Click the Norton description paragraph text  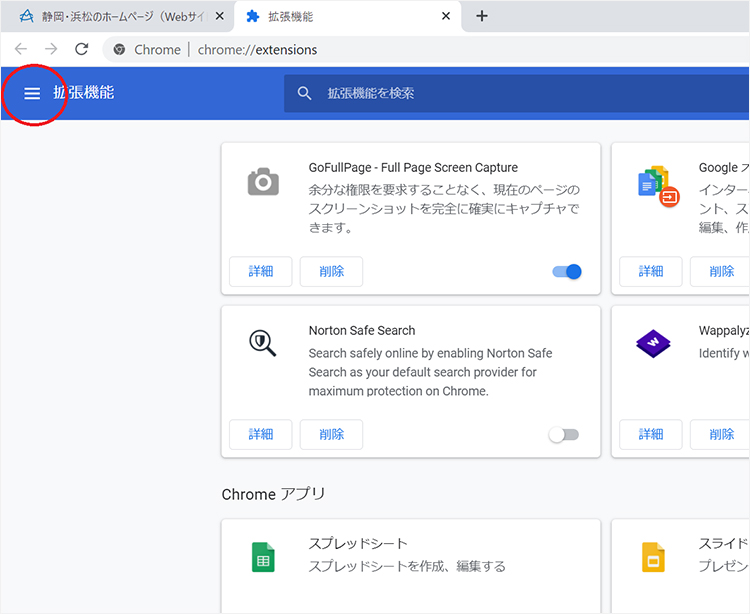point(430,372)
